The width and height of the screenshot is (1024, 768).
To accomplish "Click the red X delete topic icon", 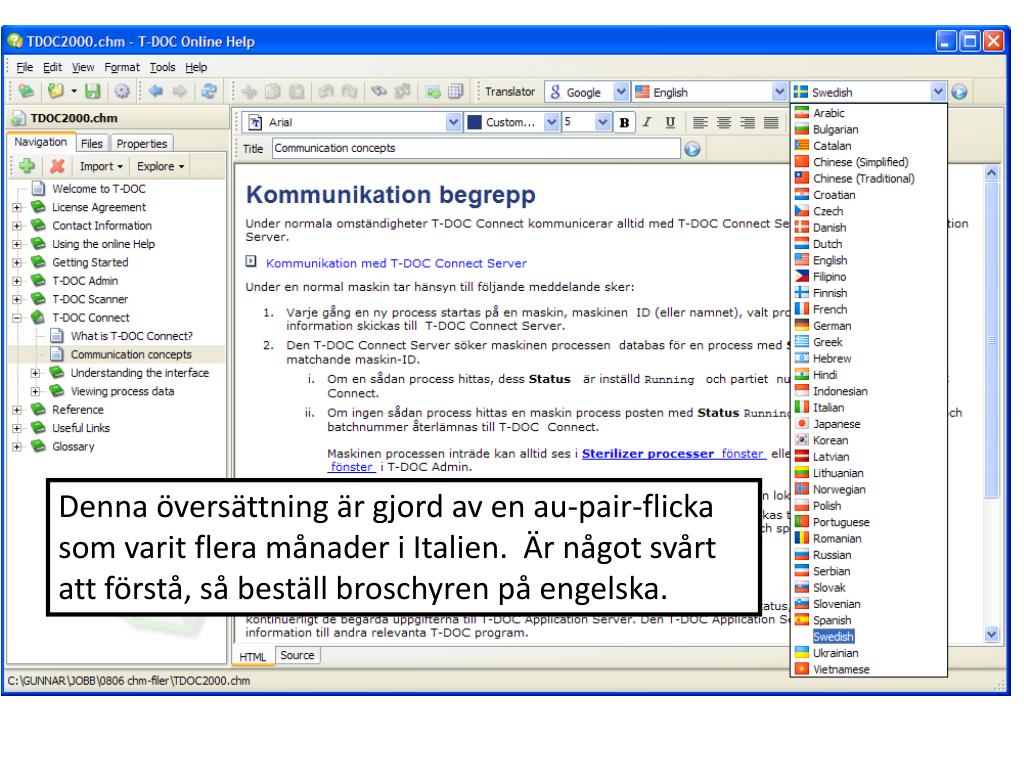I will tap(57, 166).
